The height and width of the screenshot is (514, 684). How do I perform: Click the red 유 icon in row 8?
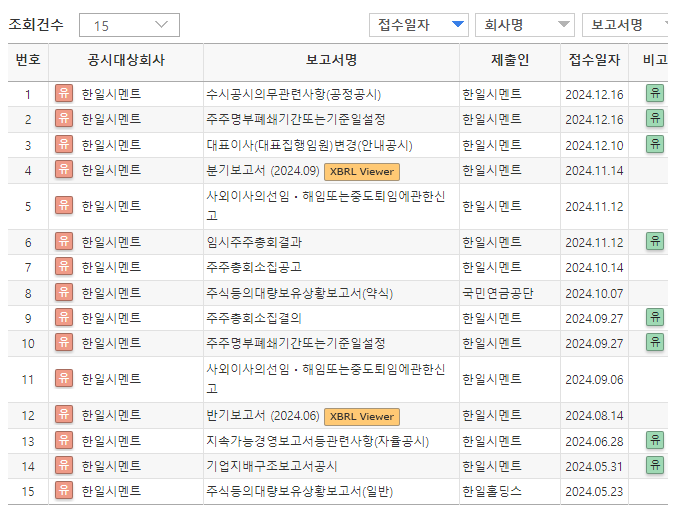64,292
